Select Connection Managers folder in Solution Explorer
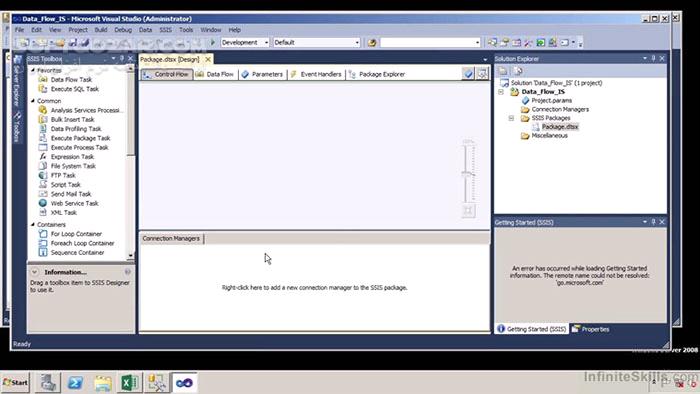The height and width of the screenshot is (394, 700). [560, 109]
